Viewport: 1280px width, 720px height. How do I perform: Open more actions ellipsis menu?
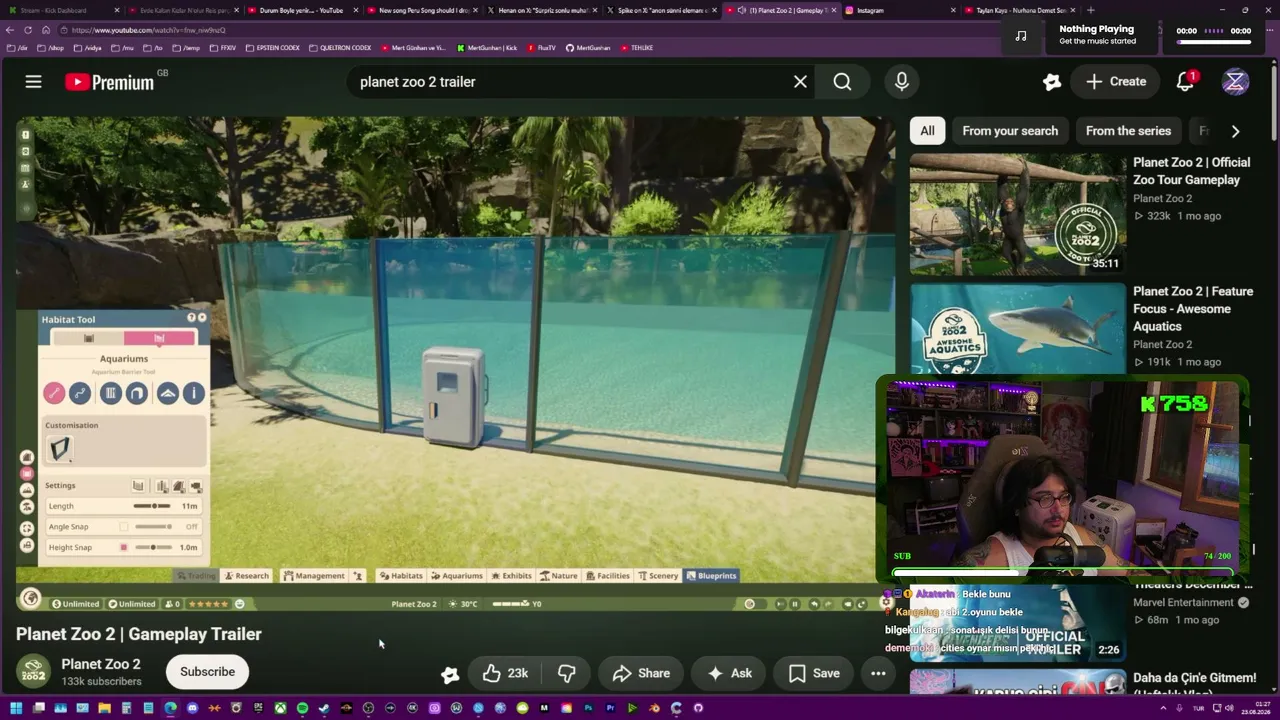pyautogui.click(x=878, y=673)
